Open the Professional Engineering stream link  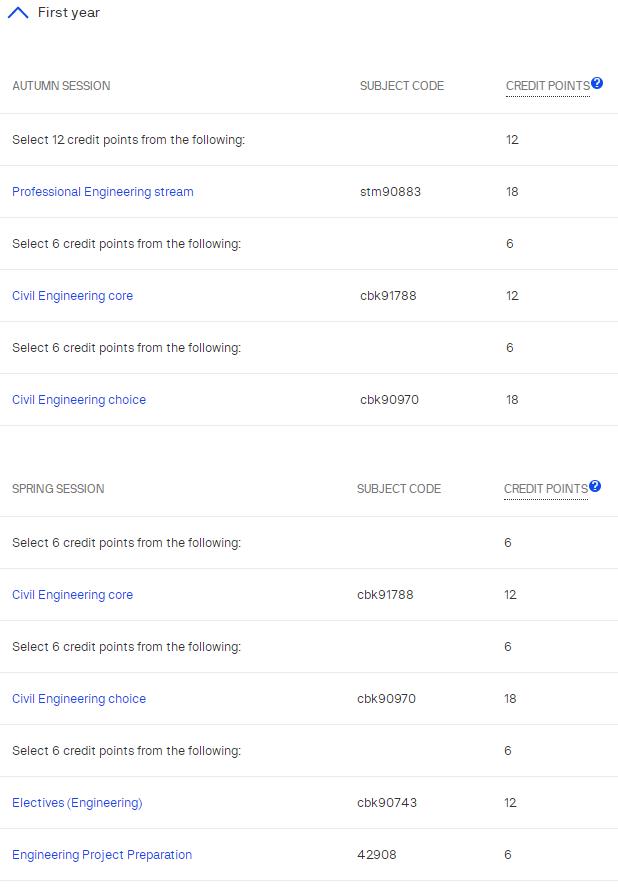point(103,192)
